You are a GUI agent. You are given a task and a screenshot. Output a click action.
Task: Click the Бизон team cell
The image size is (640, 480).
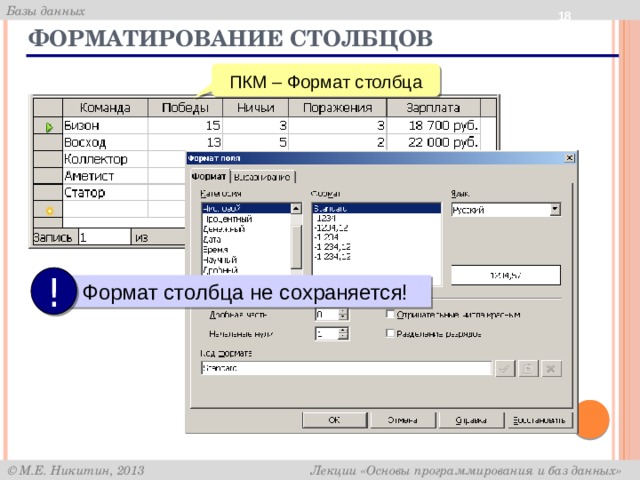coord(105,125)
